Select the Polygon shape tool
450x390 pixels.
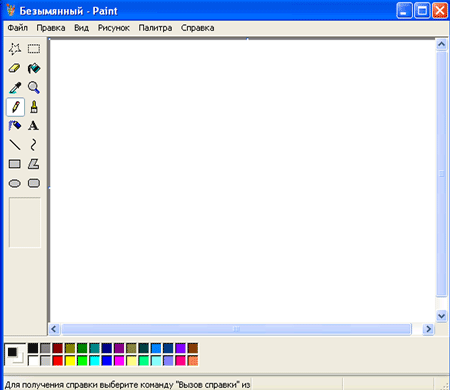34,164
